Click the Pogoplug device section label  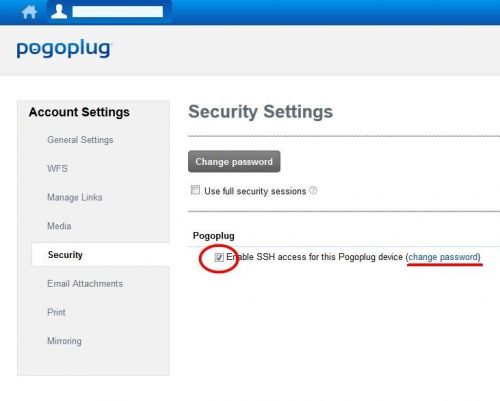point(213,236)
